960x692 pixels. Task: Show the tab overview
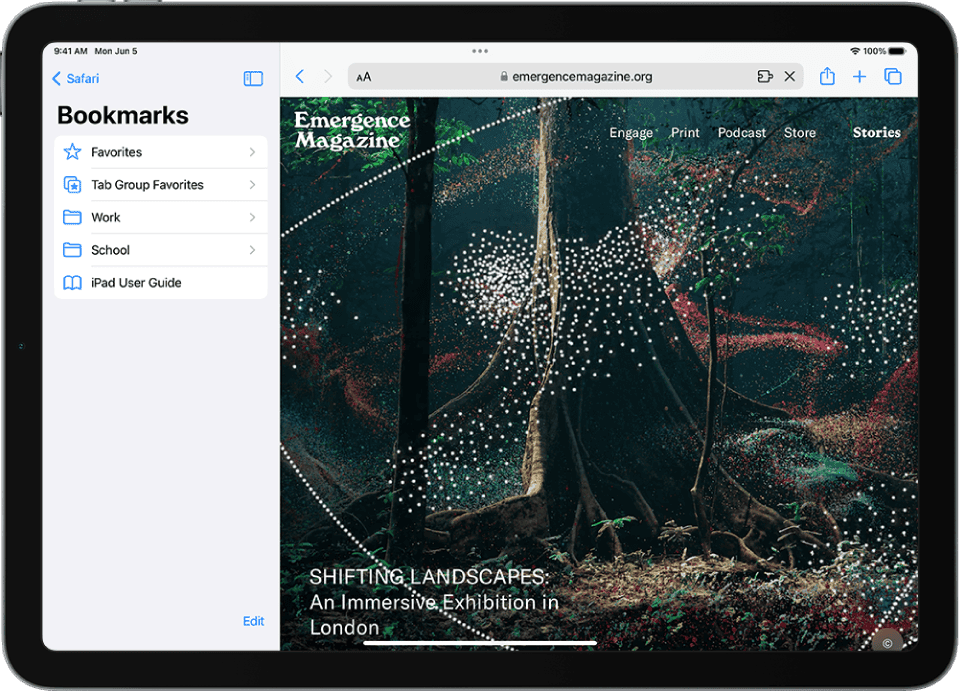click(x=893, y=76)
